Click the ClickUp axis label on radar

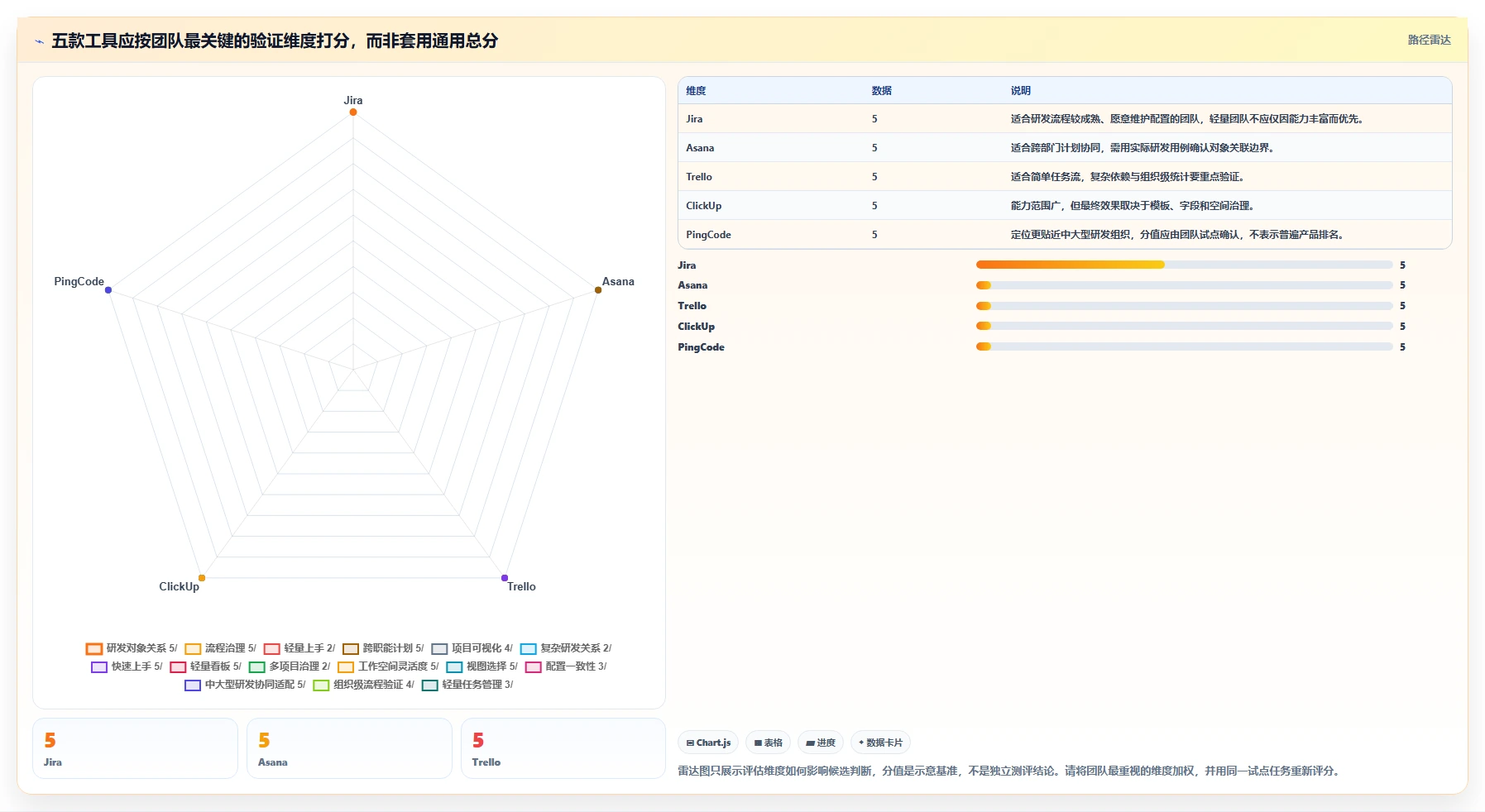(179, 586)
